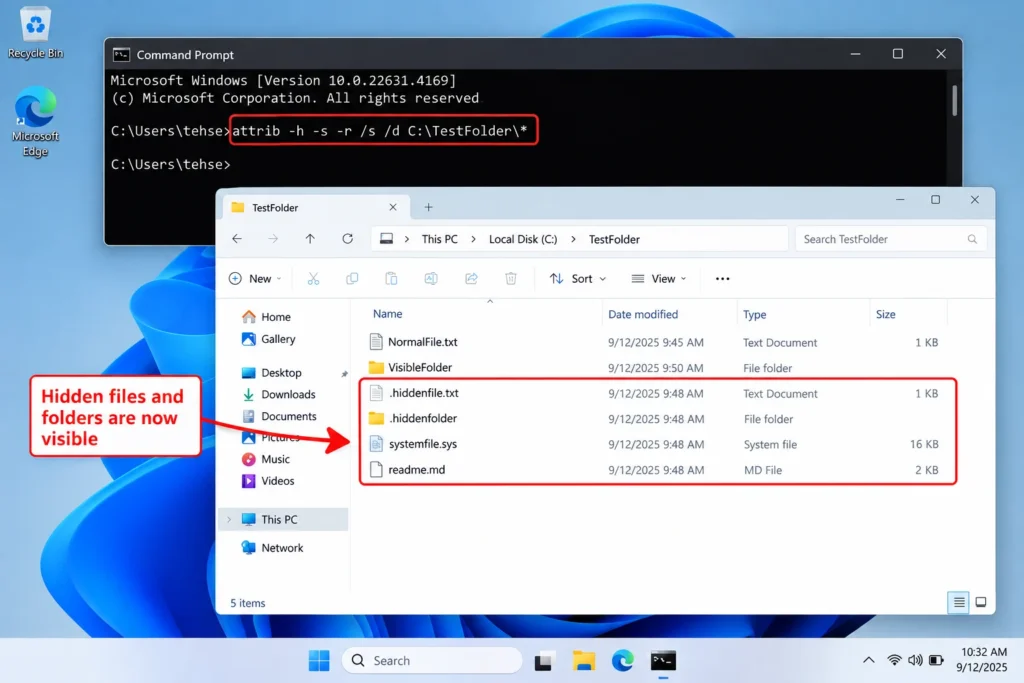Click the Share icon in Explorer toolbar
1024x683 pixels.
click(x=471, y=279)
